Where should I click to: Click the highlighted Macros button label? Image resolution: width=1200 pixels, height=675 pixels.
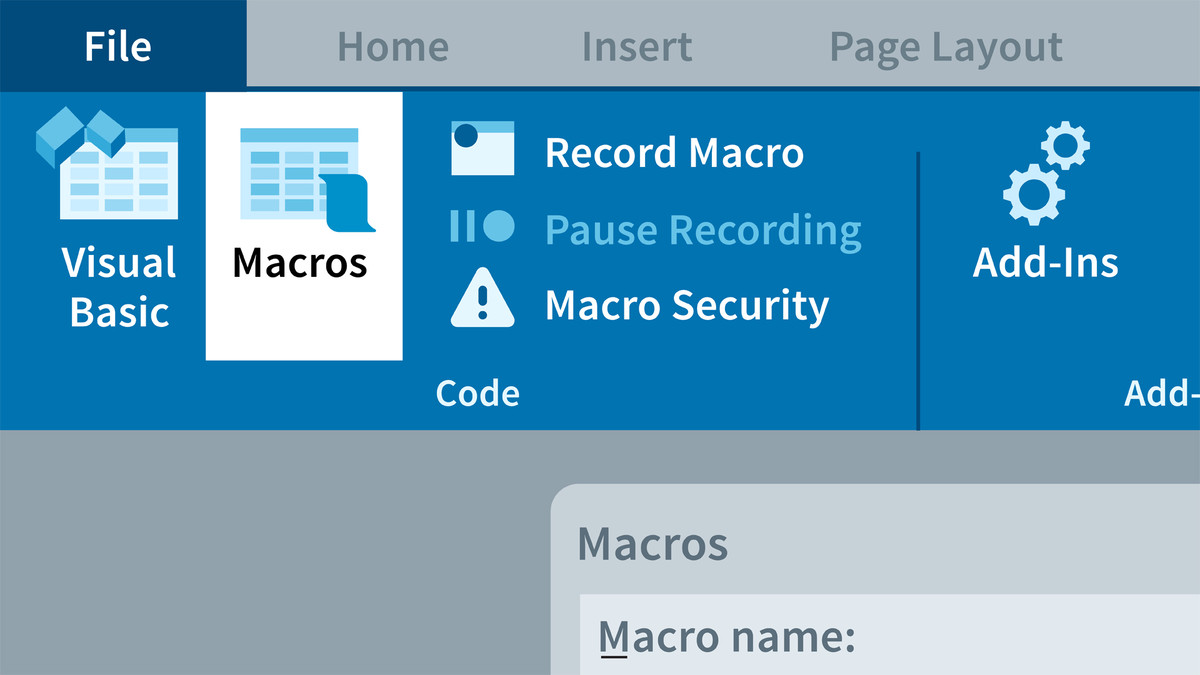(300, 263)
